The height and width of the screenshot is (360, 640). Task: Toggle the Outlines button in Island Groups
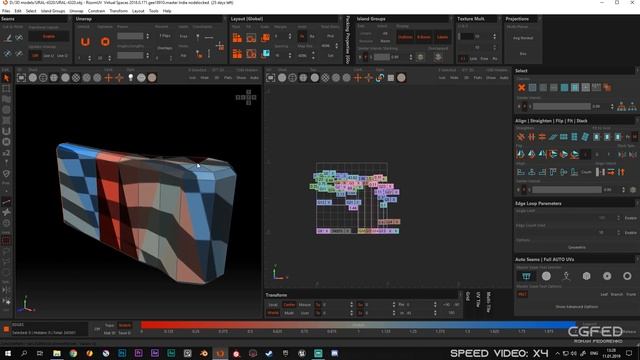pyautogui.click(x=405, y=37)
